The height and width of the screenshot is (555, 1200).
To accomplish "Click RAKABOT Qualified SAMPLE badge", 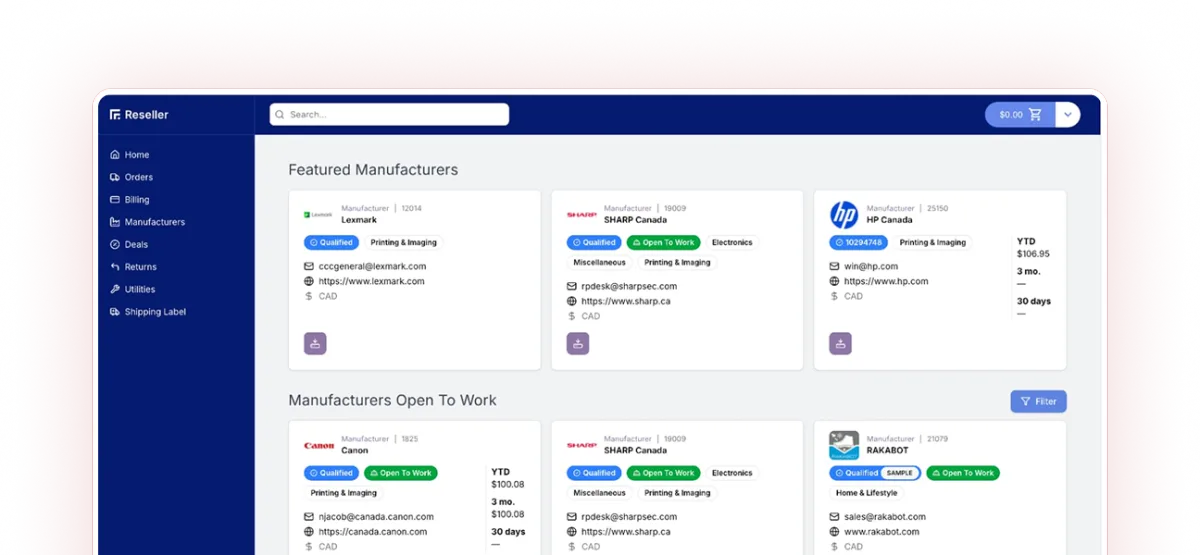I will [x=875, y=473].
